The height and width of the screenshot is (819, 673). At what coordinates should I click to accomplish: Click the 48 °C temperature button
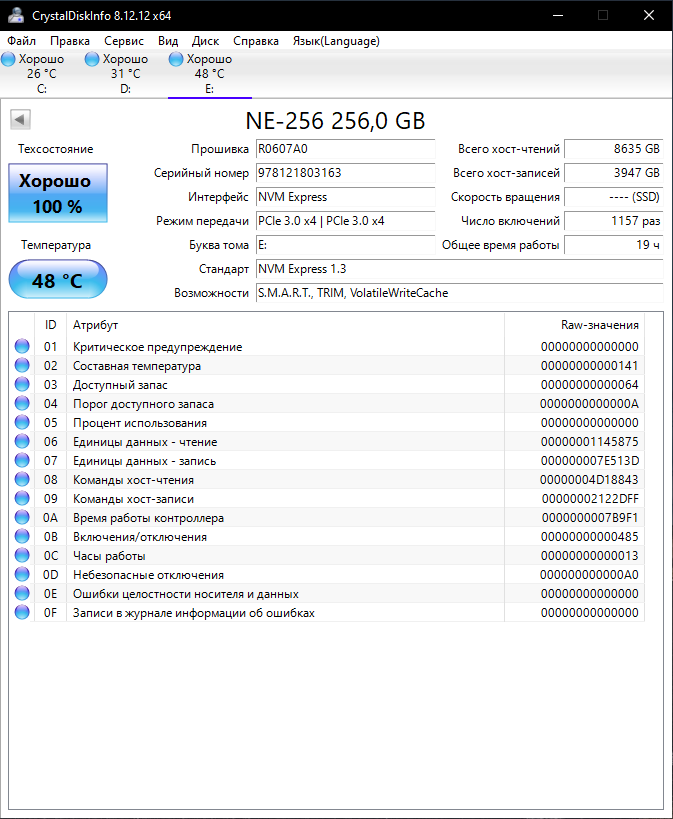point(57,279)
